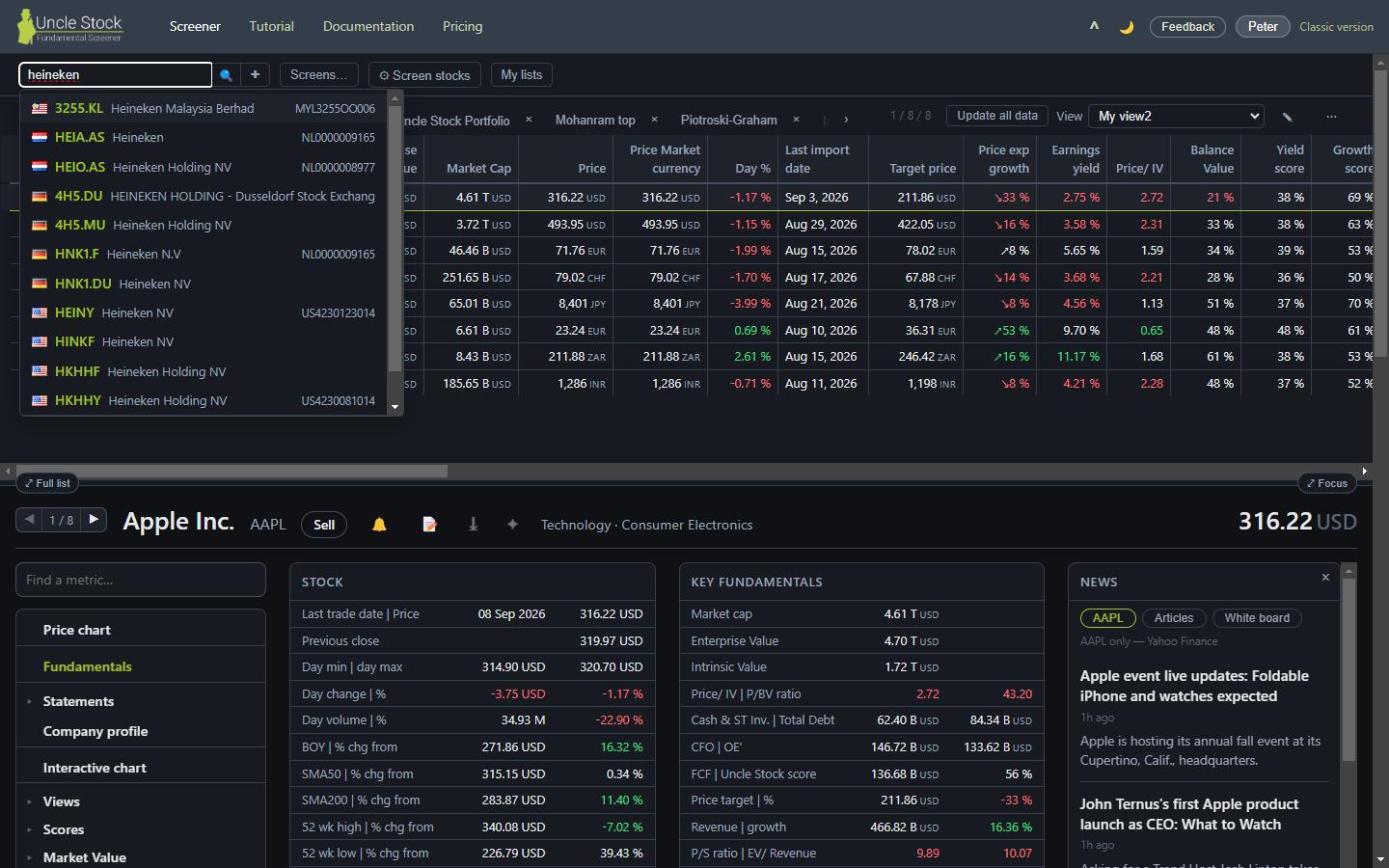Image resolution: width=1389 pixels, height=868 pixels.
Task: Click the magnifier search icon next to heineken
Action: click(226, 75)
